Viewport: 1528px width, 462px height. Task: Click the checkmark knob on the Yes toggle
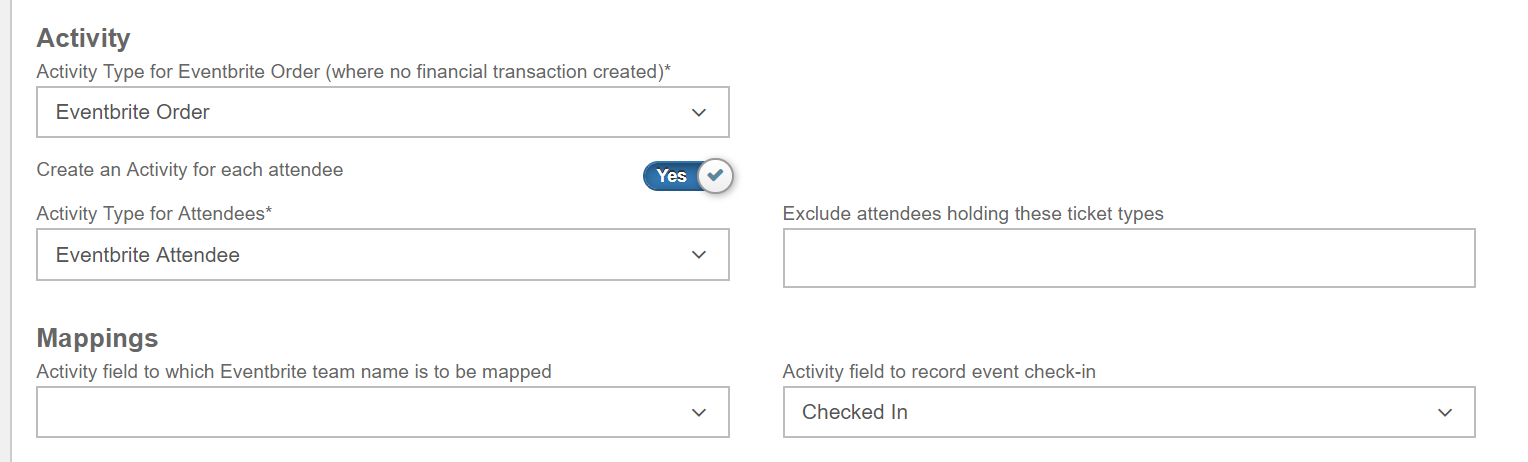(x=714, y=176)
